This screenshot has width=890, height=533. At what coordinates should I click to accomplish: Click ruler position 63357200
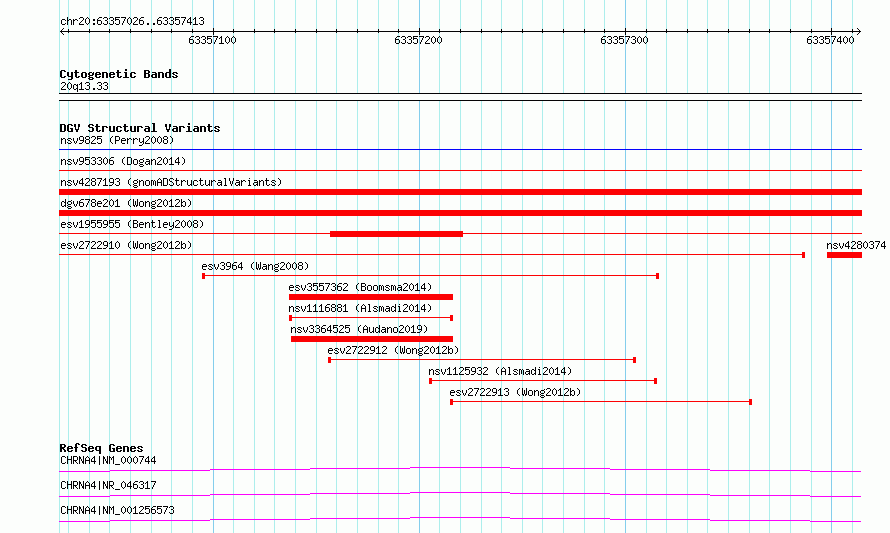tap(418, 40)
